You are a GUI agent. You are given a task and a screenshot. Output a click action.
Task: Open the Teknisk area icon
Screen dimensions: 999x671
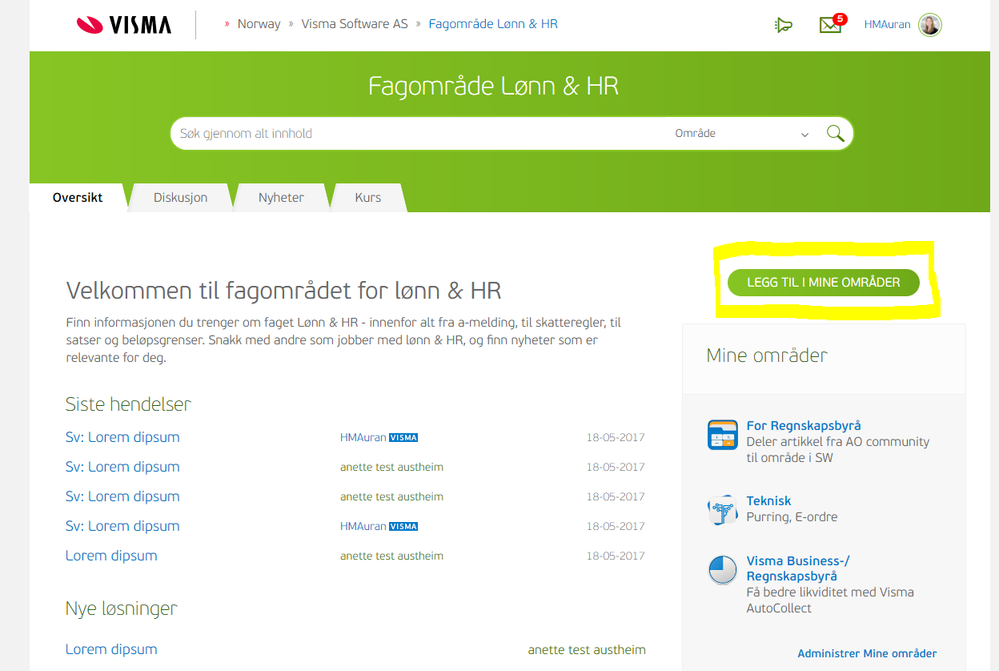pos(722,510)
